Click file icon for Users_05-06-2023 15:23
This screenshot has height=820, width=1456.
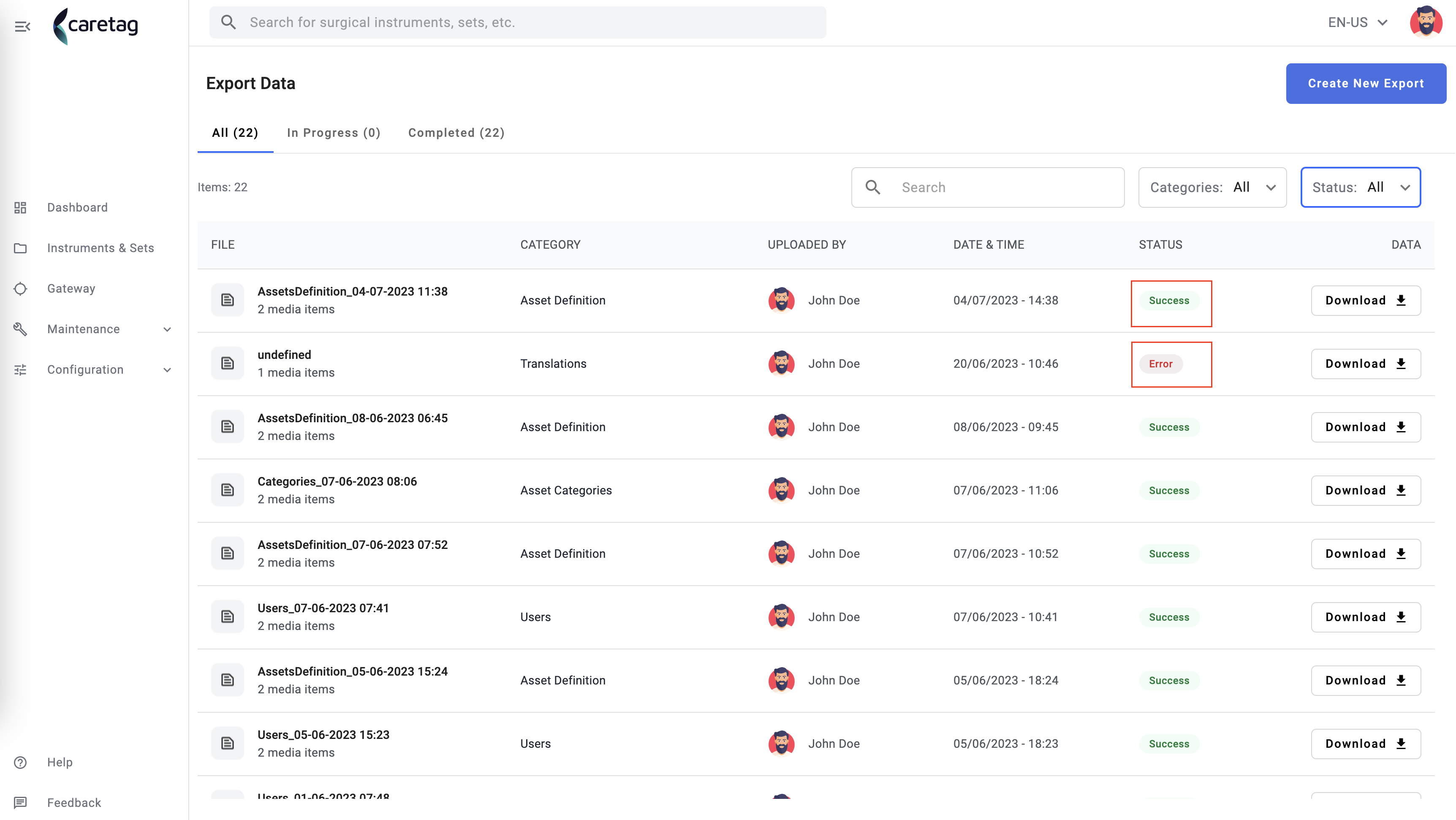pyautogui.click(x=227, y=743)
